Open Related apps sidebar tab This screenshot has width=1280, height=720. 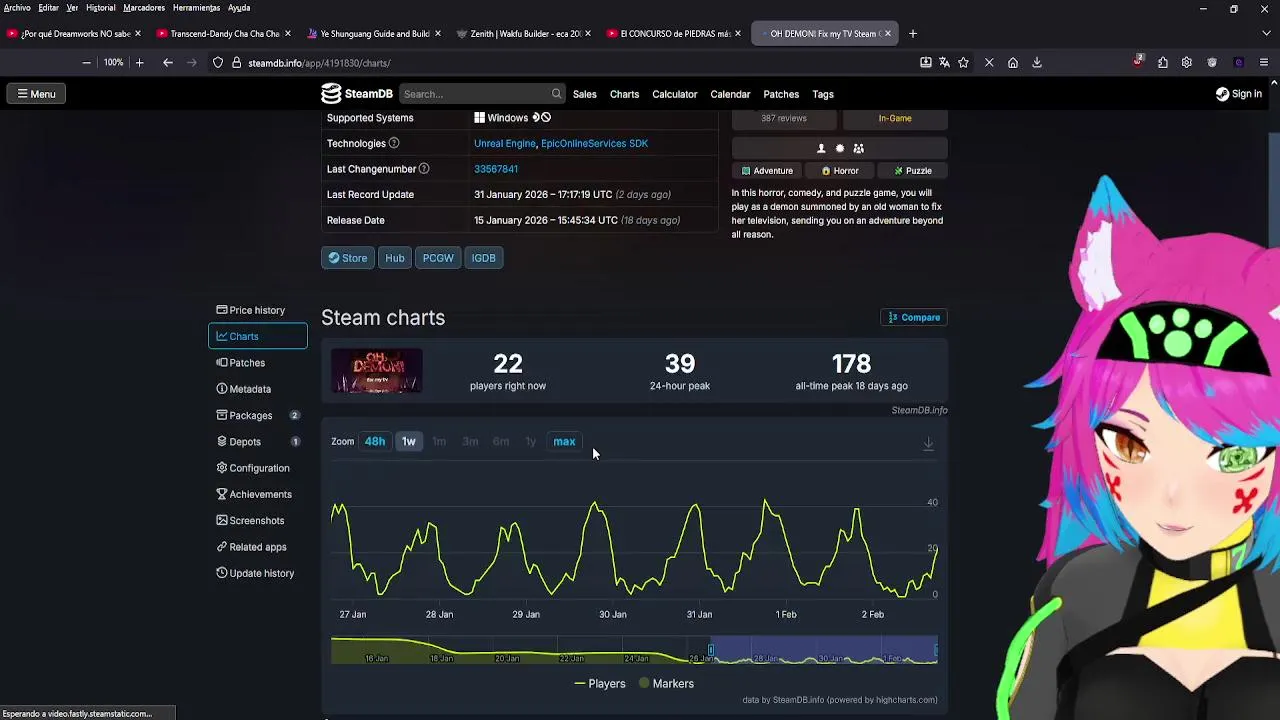(257, 547)
